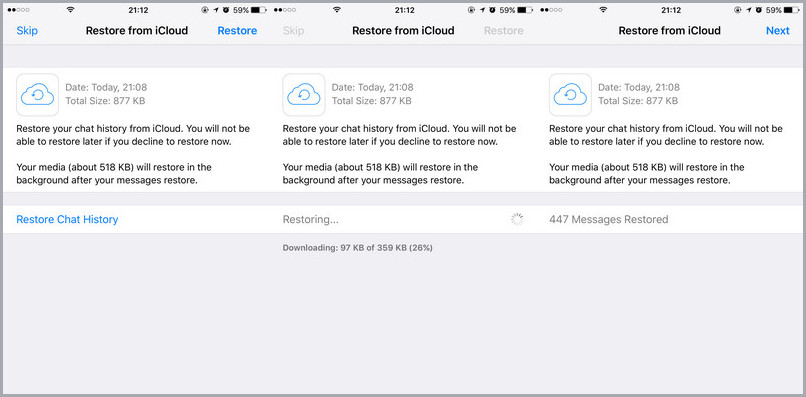Tap Next on the third screen
The height and width of the screenshot is (397, 806).
[x=777, y=30]
